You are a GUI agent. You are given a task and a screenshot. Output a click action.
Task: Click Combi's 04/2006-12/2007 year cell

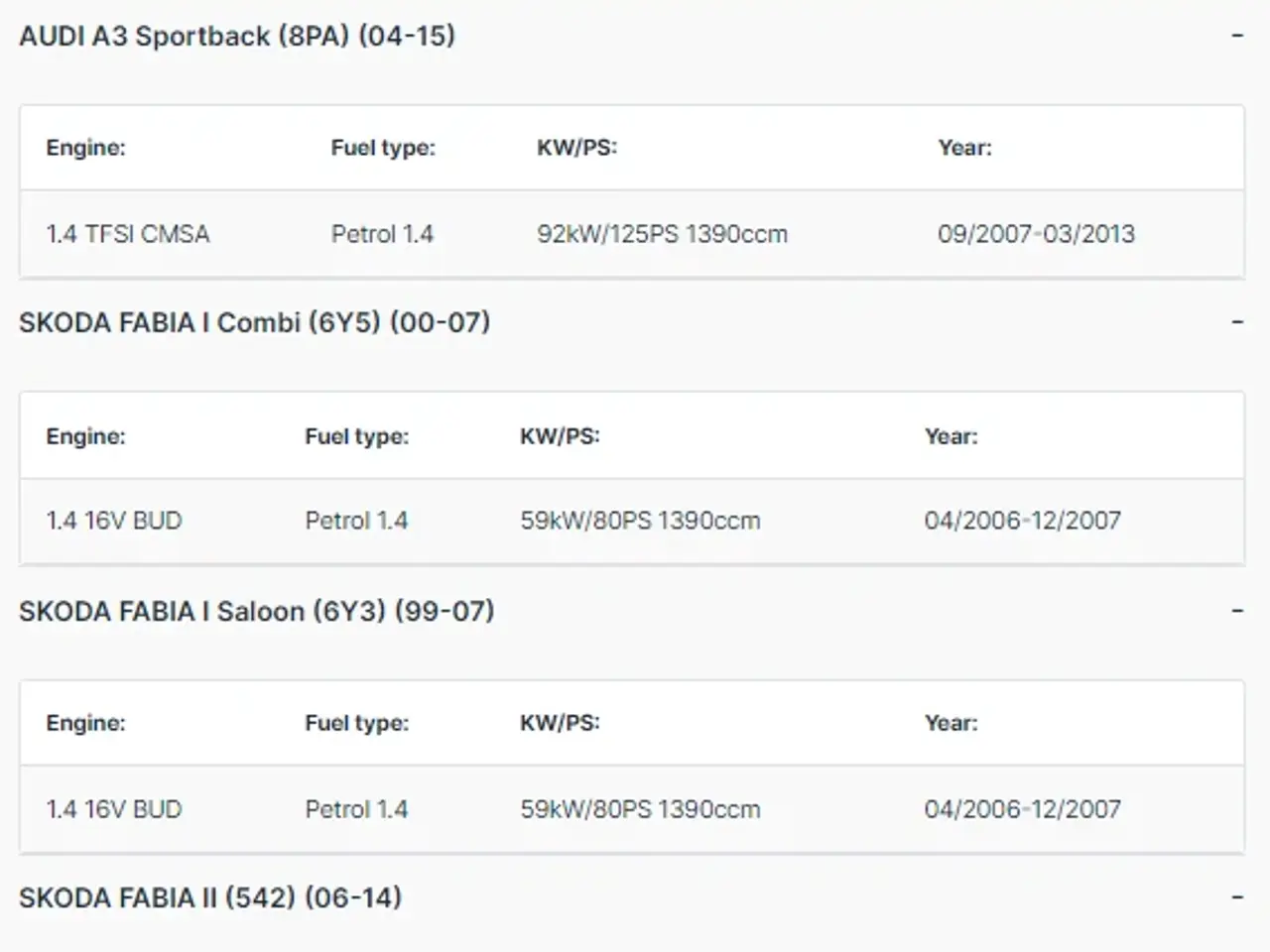[1023, 521]
